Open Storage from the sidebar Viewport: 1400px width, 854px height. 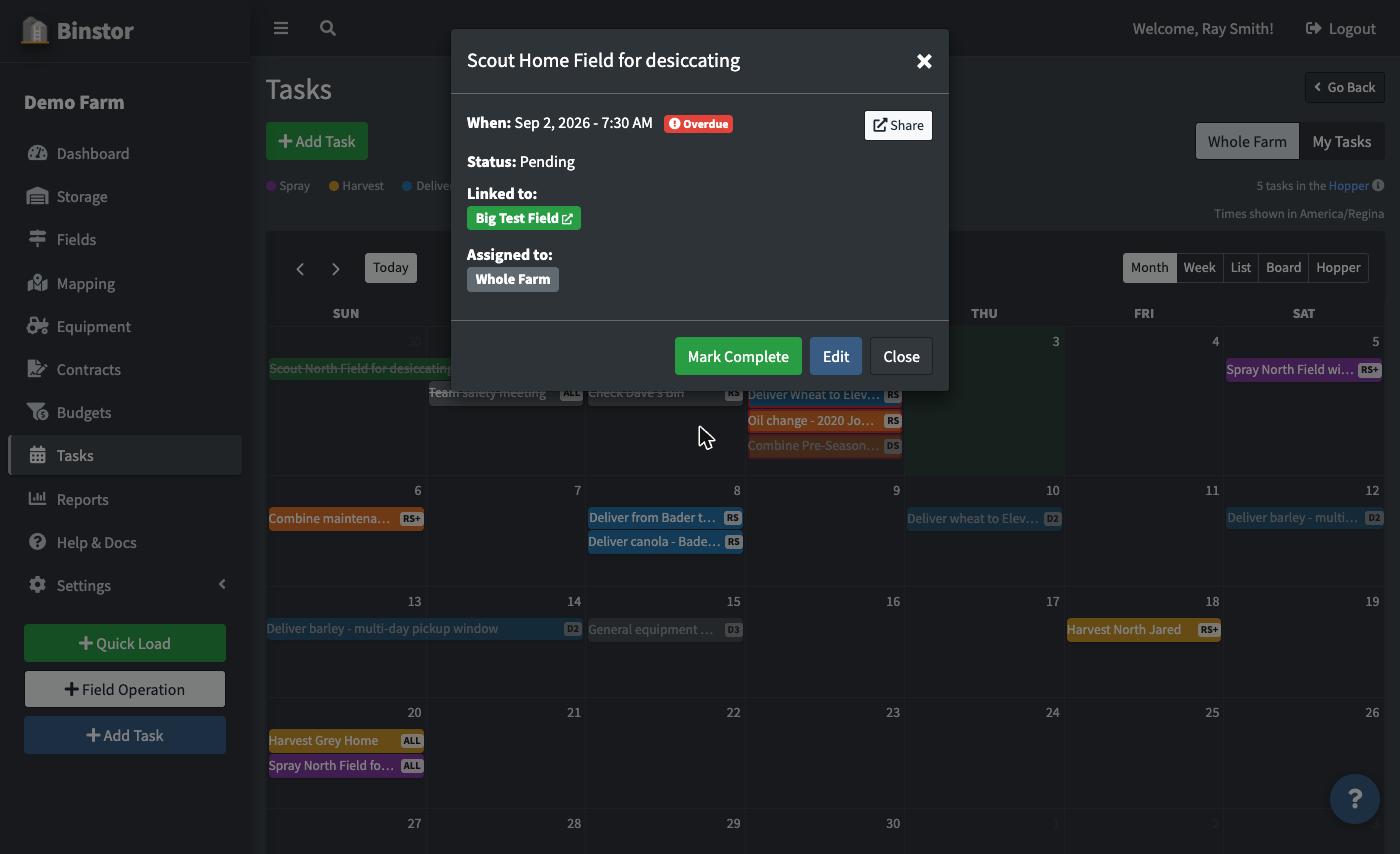[125, 196]
